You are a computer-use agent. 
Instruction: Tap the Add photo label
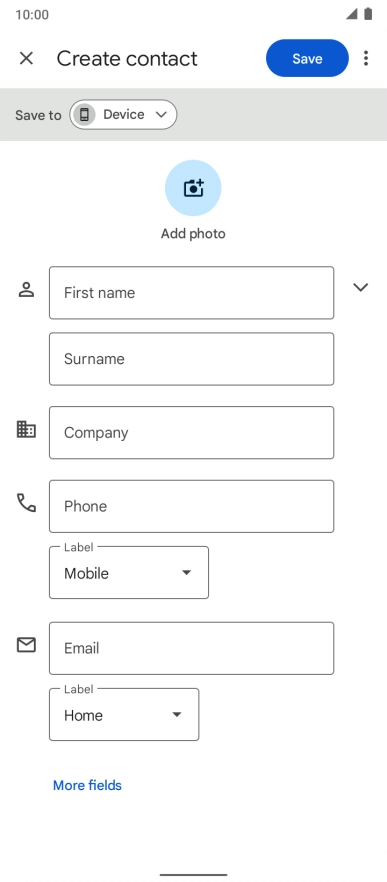pos(193,234)
